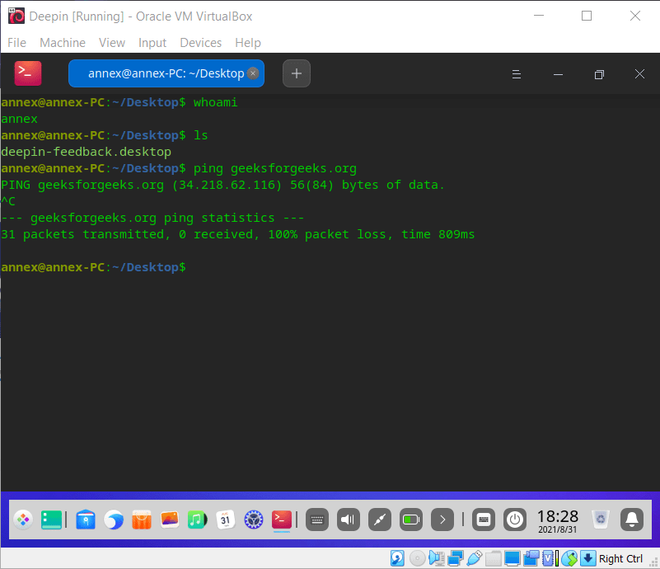Launch the green Music player dock icon
Image resolution: width=660 pixels, height=569 pixels.
coord(197,520)
